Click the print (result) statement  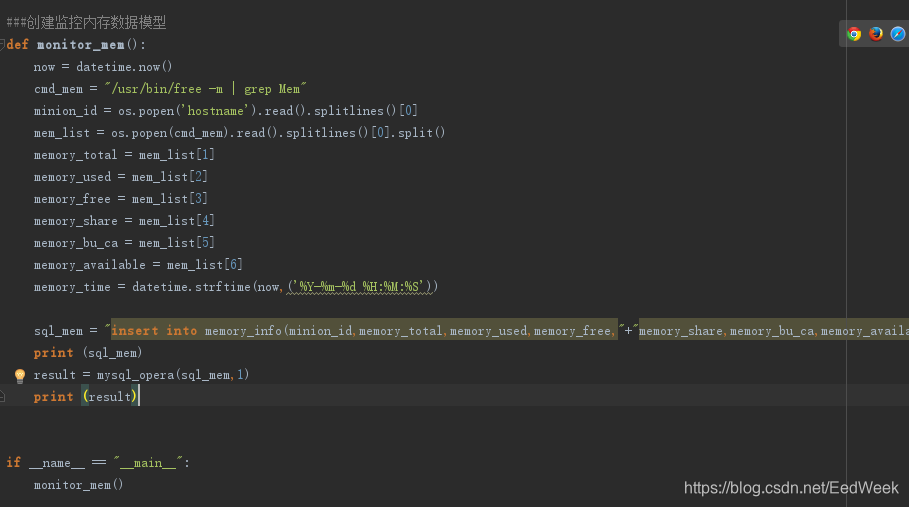[86, 397]
